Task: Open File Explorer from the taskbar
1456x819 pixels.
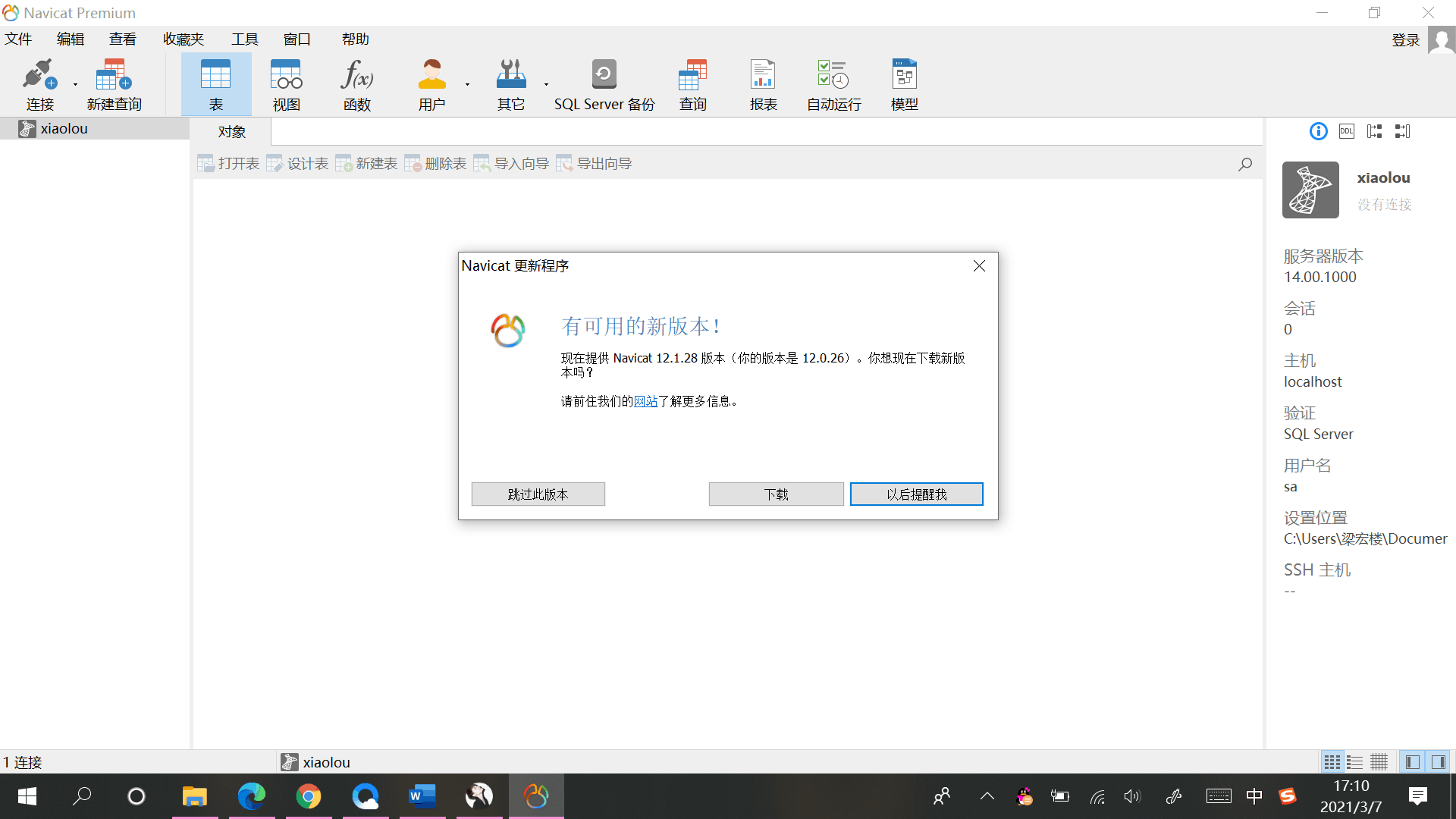Action: pyautogui.click(x=194, y=796)
